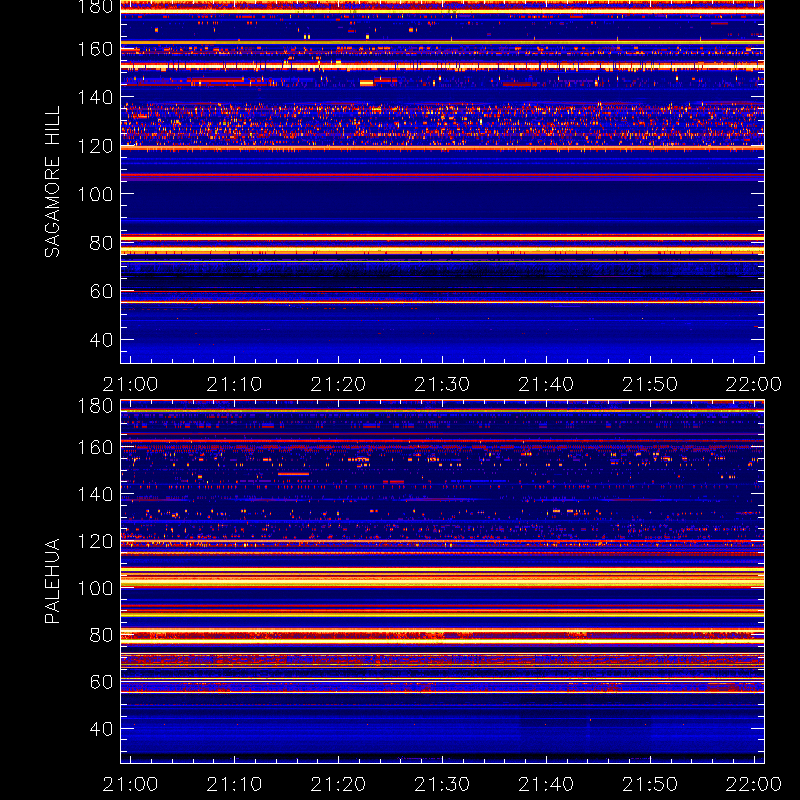Select the 120 tick label on Palehua plot

95,541
